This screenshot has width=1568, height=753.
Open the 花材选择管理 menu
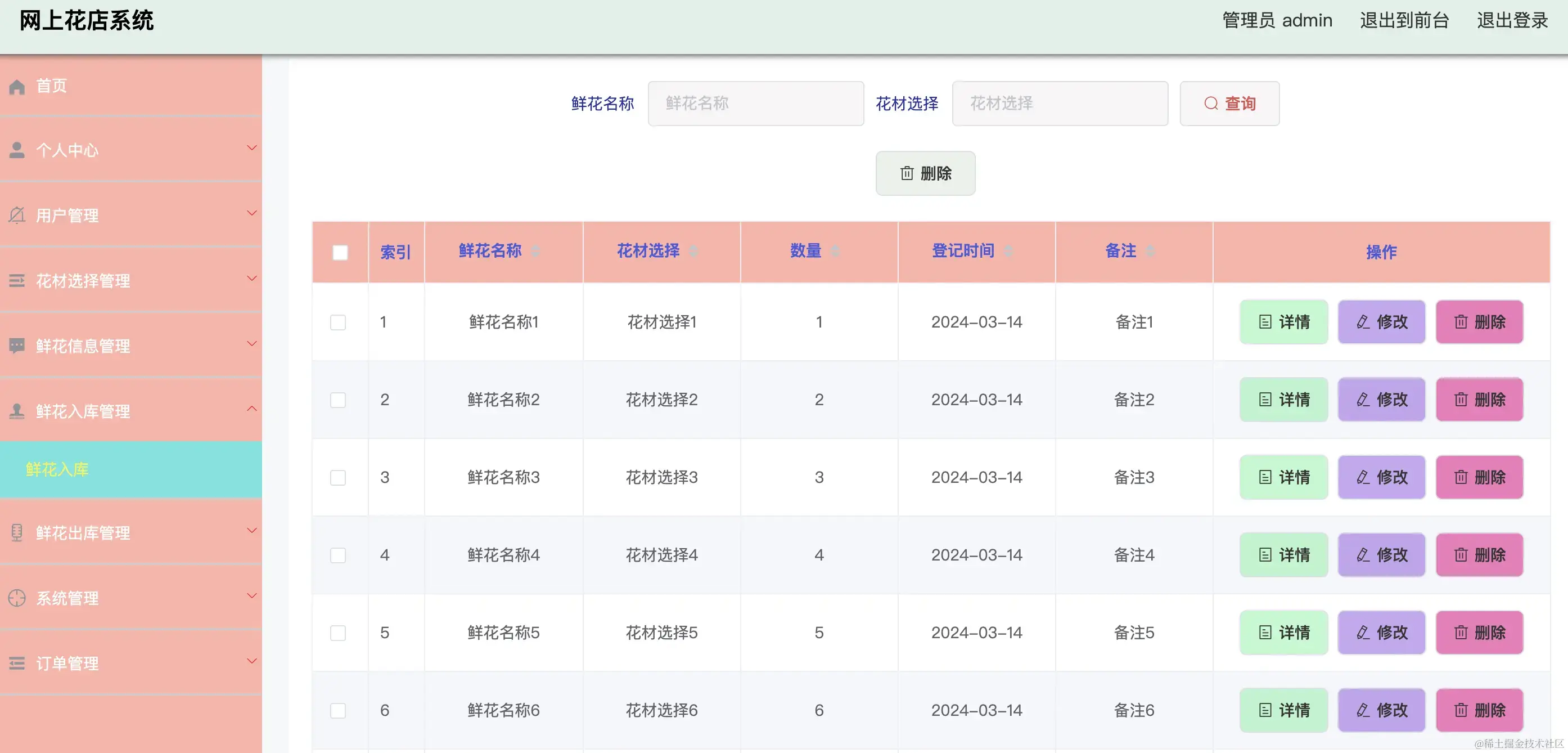click(83, 281)
